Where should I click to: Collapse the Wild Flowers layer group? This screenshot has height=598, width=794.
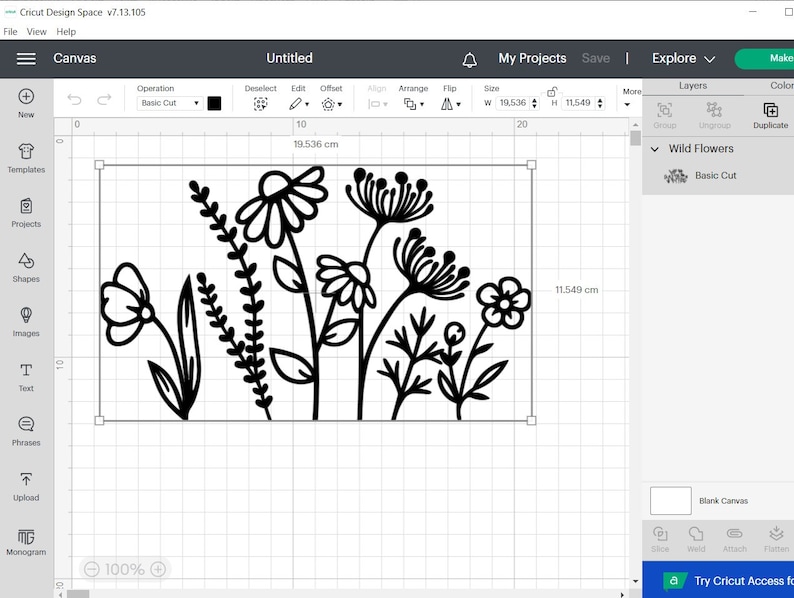(655, 149)
